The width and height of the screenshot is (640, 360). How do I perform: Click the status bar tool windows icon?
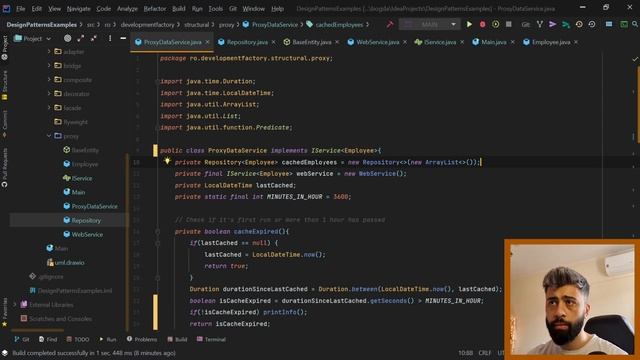coord(4,353)
